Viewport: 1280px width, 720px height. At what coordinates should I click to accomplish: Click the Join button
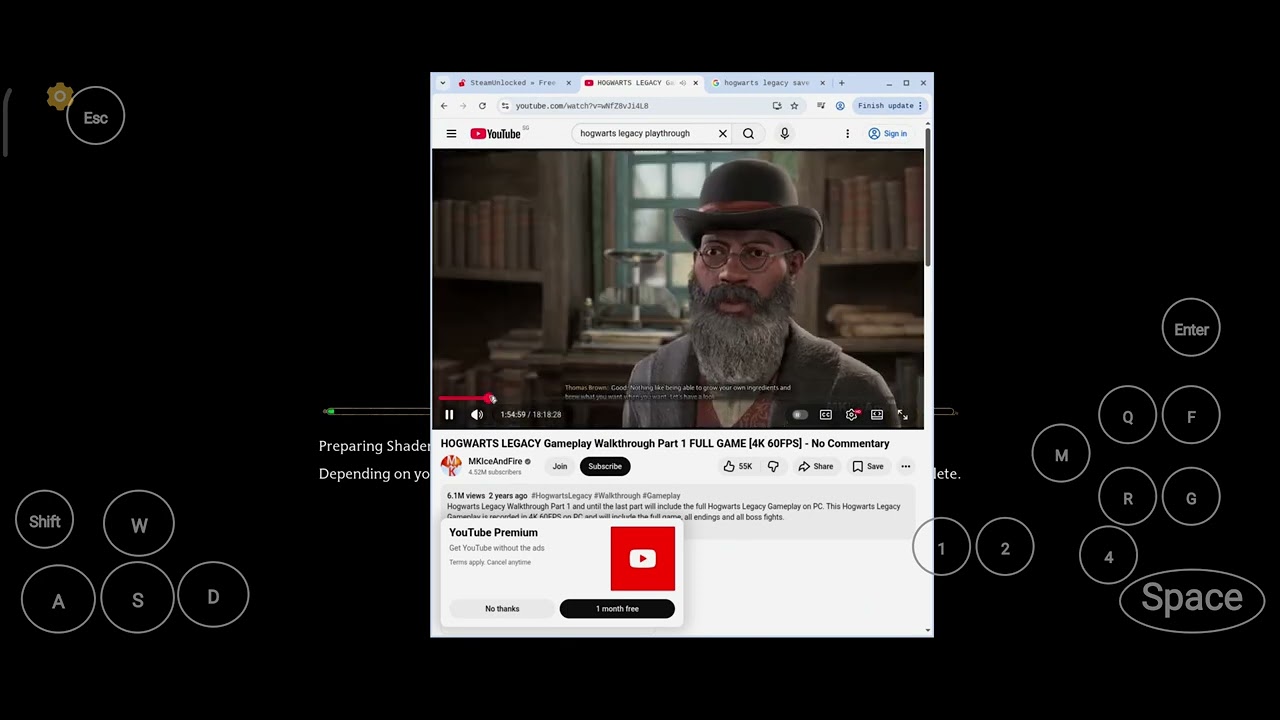pyautogui.click(x=560, y=467)
